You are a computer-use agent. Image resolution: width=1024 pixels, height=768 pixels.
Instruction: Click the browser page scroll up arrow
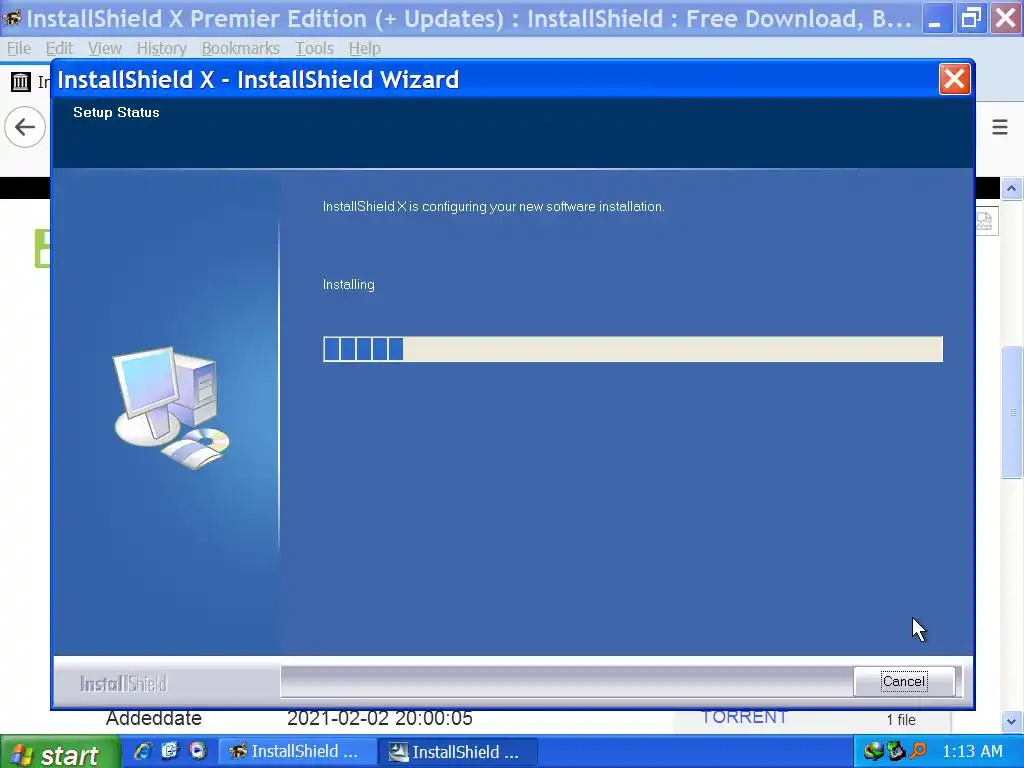pyautogui.click(x=1011, y=189)
